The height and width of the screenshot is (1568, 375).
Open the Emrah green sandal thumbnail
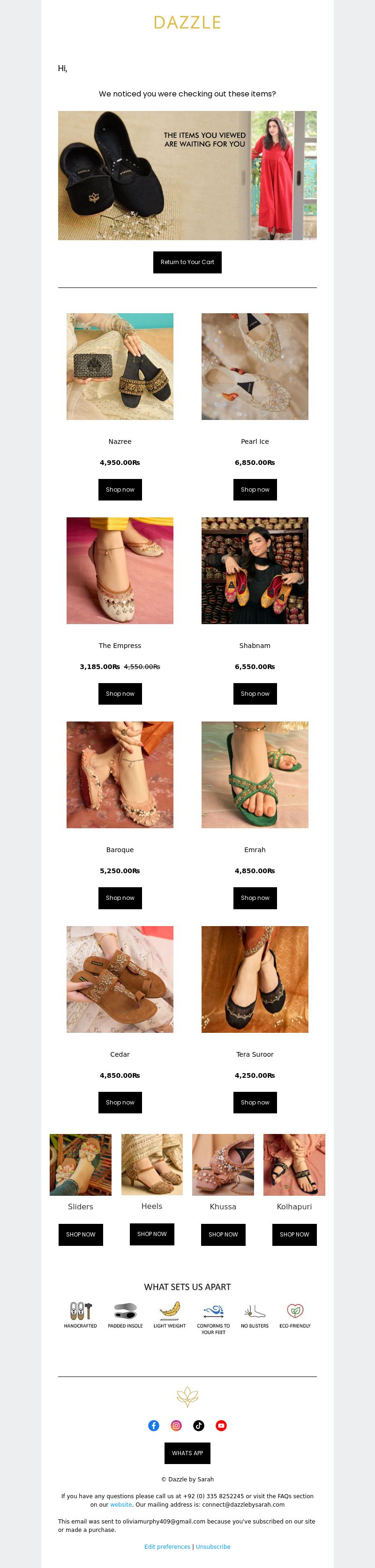[255, 775]
